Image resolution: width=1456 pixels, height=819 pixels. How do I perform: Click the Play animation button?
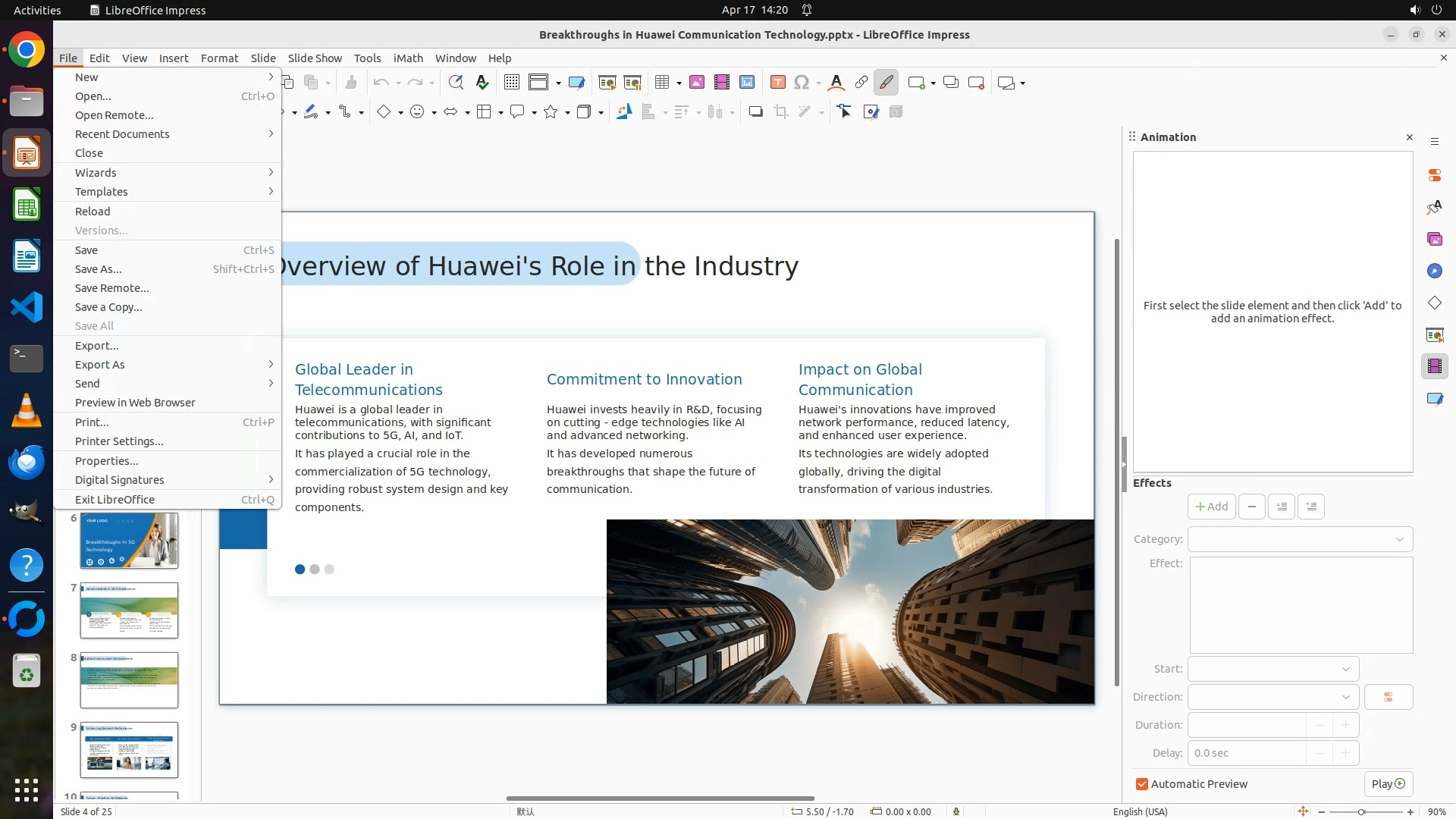(1388, 784)
